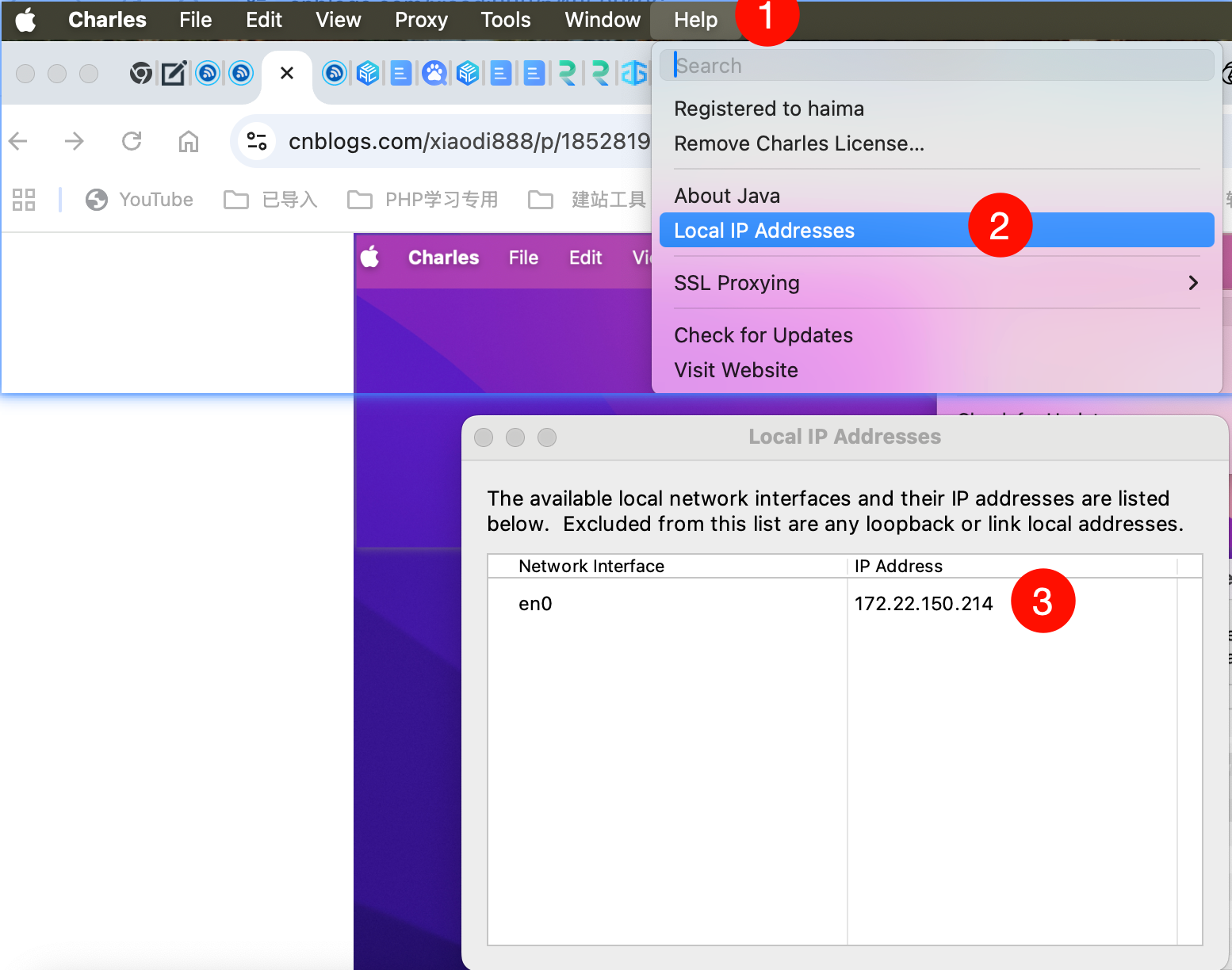The image size is (1232, 970).
Task: Open the Window menu
Action: point(603,20)
